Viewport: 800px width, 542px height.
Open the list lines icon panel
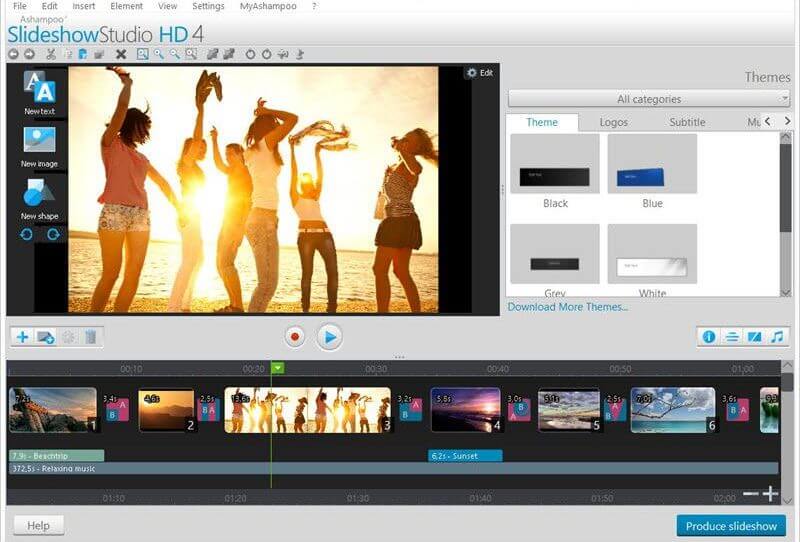[x=732, y=337]
